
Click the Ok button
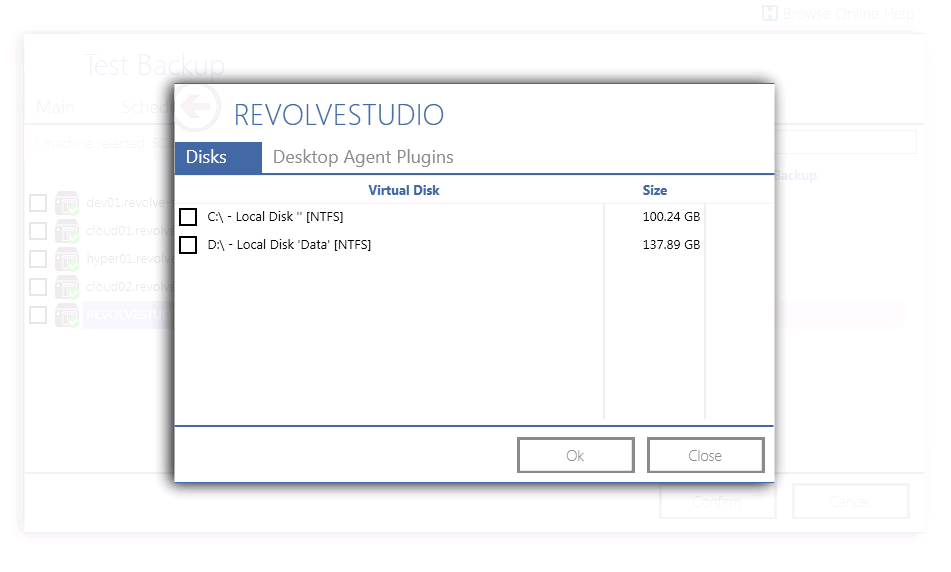pyautogui.click(x=576, y=456)
